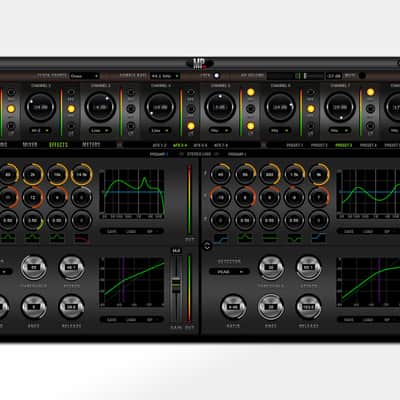Click the left compressor transfer curve graph
Viewport: 400px width, 400px height.
[x=132, y=282]
